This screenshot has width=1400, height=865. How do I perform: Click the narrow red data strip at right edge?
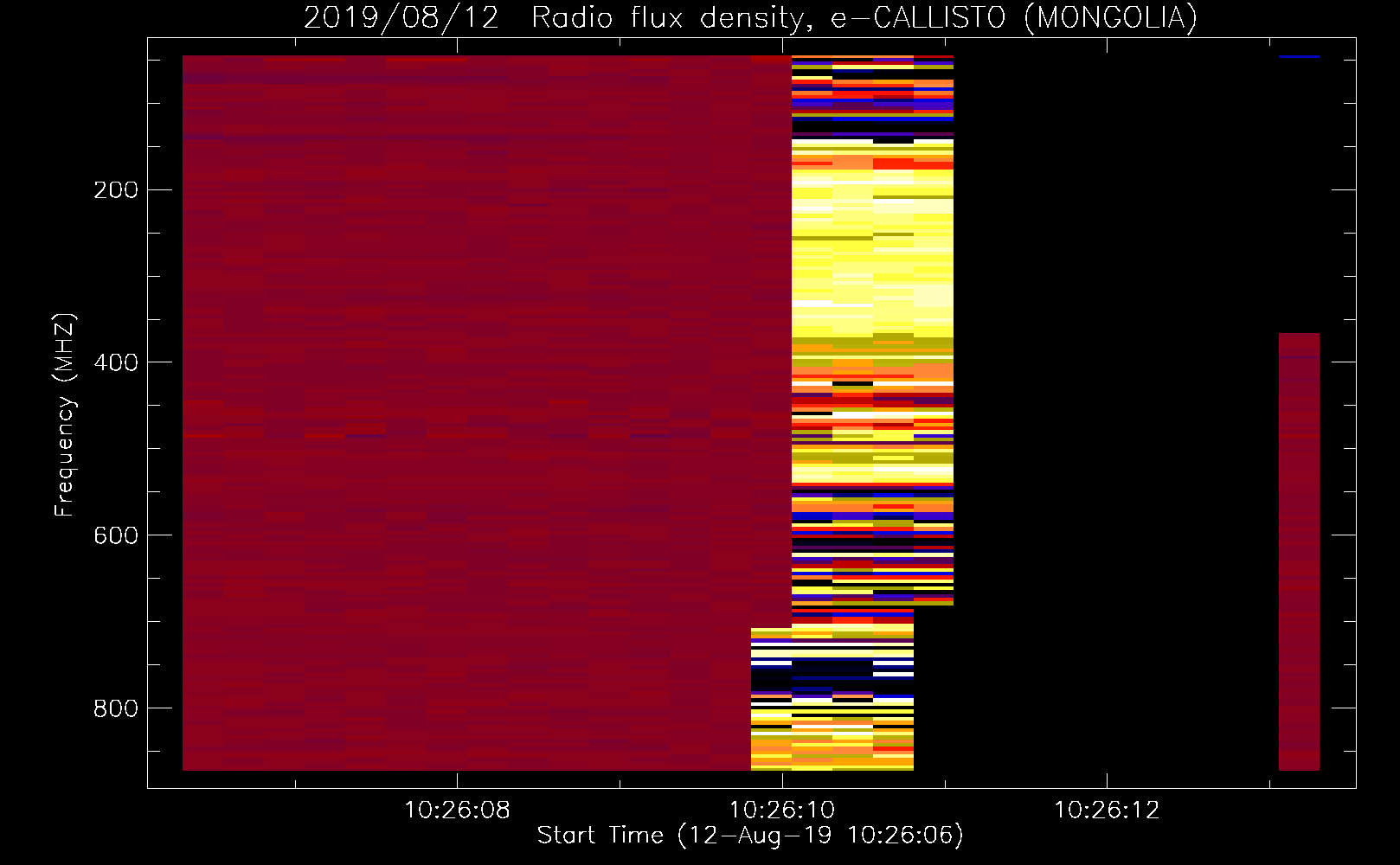coord(1299,552)
